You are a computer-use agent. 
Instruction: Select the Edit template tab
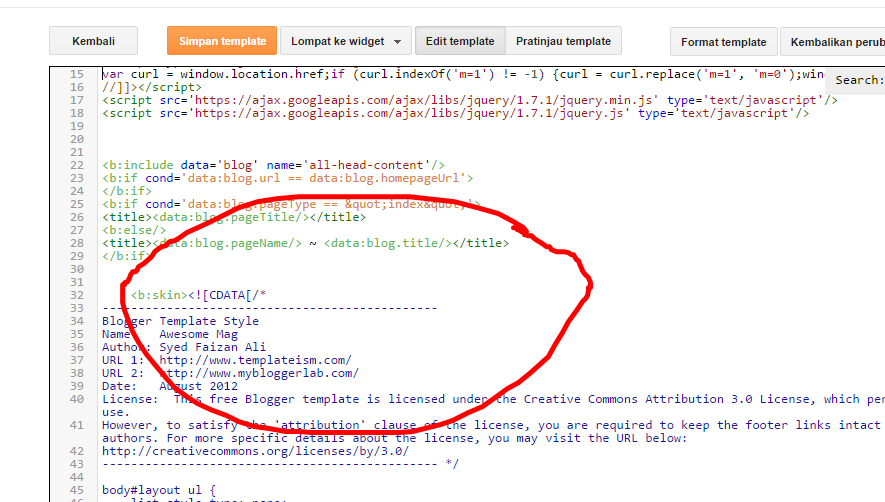click(460, 41)
